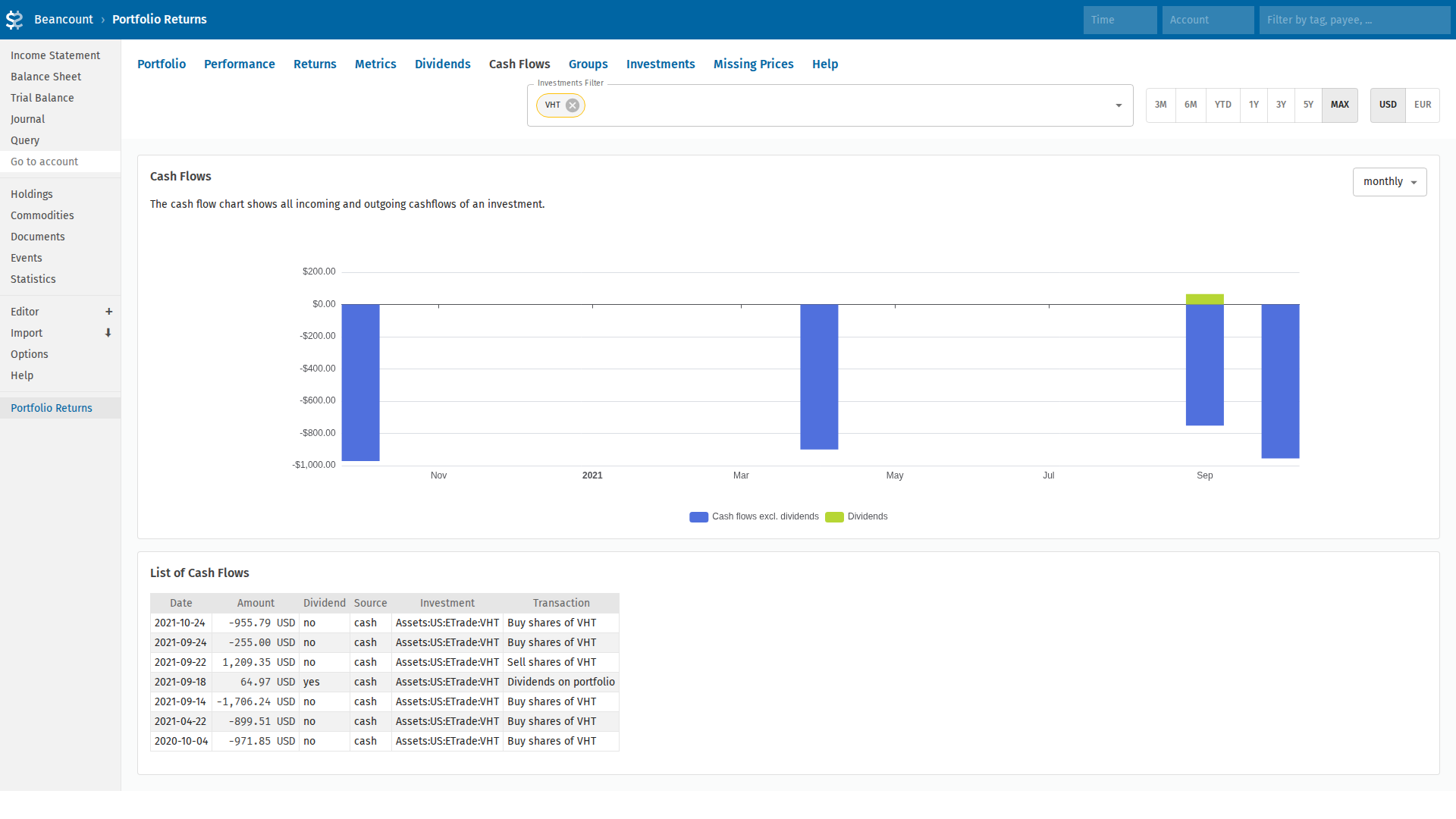1456x819 pixels.
Task: Open the Dividends tab
Action: coord(442,64)
